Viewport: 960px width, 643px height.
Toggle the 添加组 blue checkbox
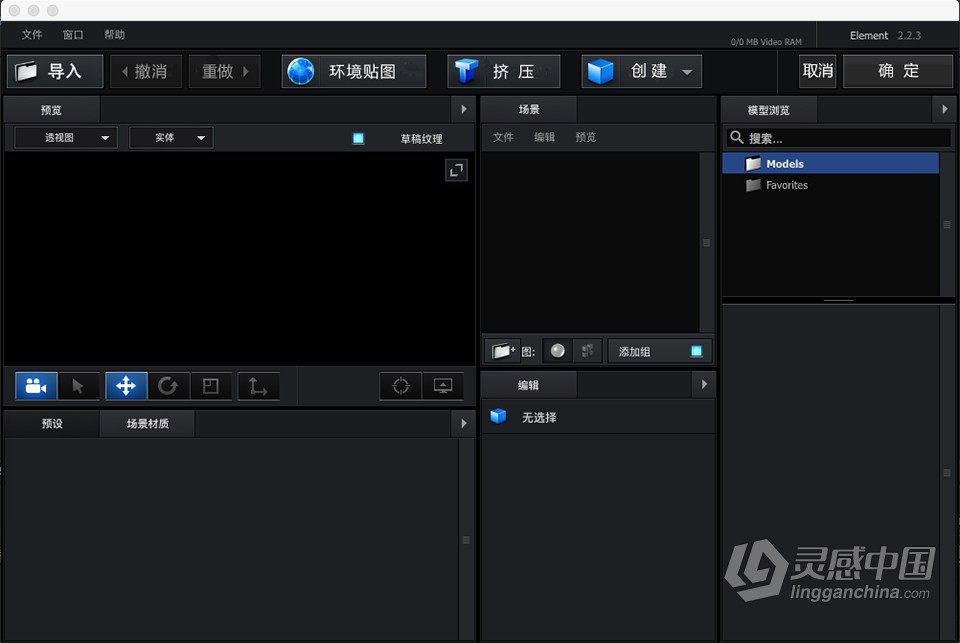click(x=696, y=351)
